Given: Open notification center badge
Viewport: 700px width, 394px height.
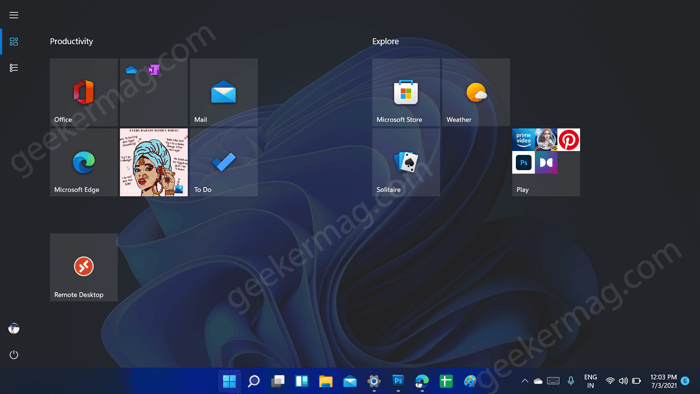Looking at the screenshot, I should 685,381.
